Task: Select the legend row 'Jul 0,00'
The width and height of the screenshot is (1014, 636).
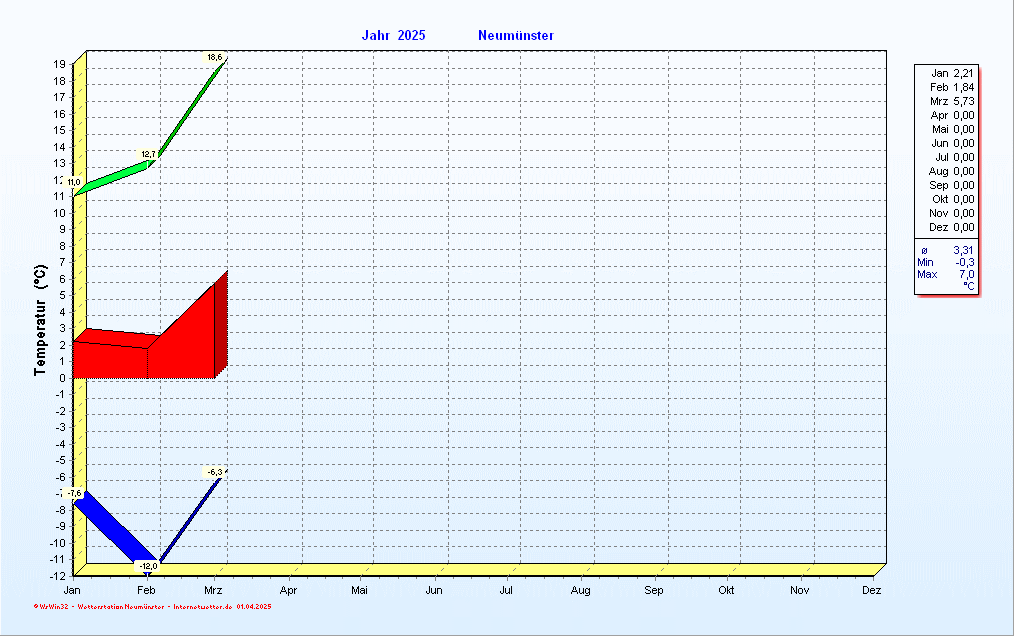Action: [953, 157]
